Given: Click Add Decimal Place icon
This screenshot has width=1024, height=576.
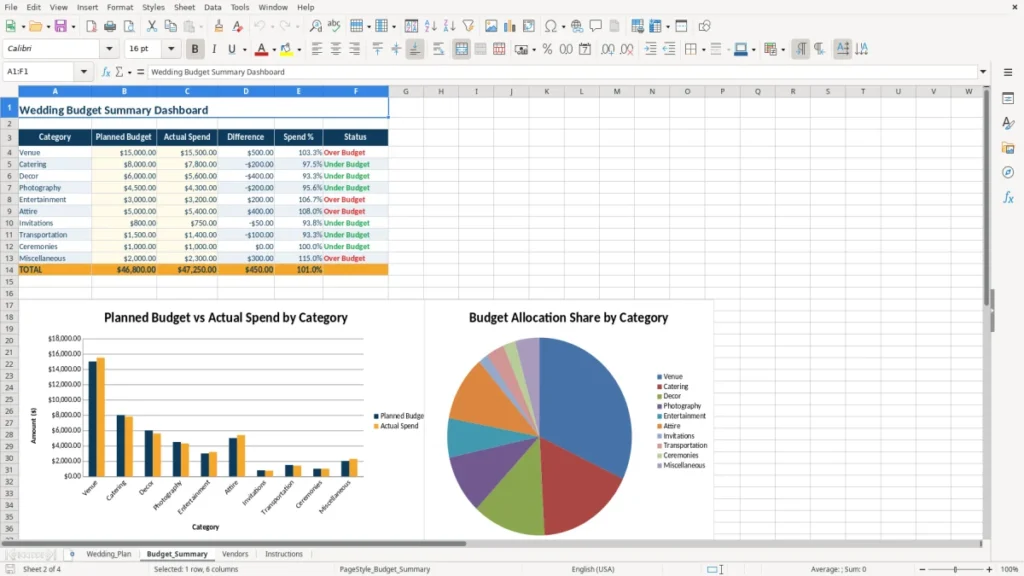Looking at the screenshot, I should pyautogui.click(x=607, y=49).
